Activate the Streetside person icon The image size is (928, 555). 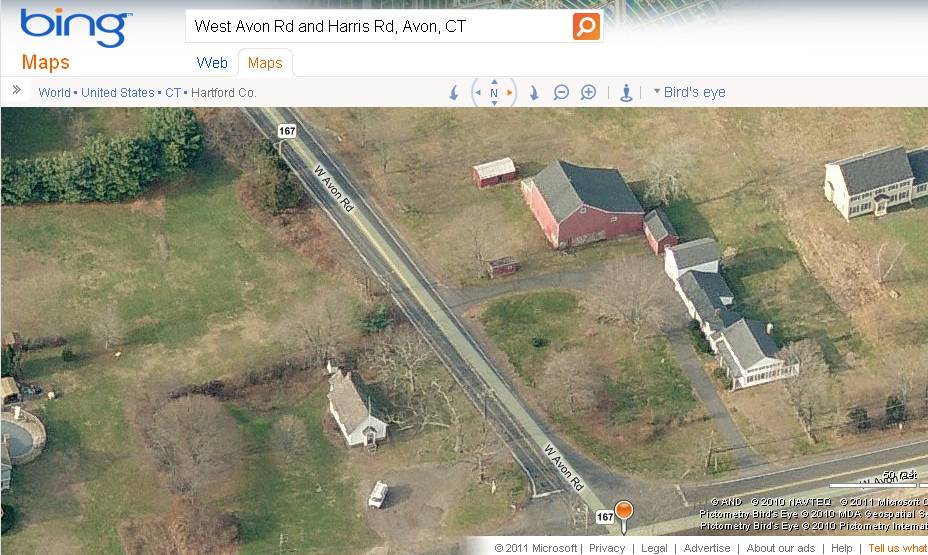[x=626, y=93]
